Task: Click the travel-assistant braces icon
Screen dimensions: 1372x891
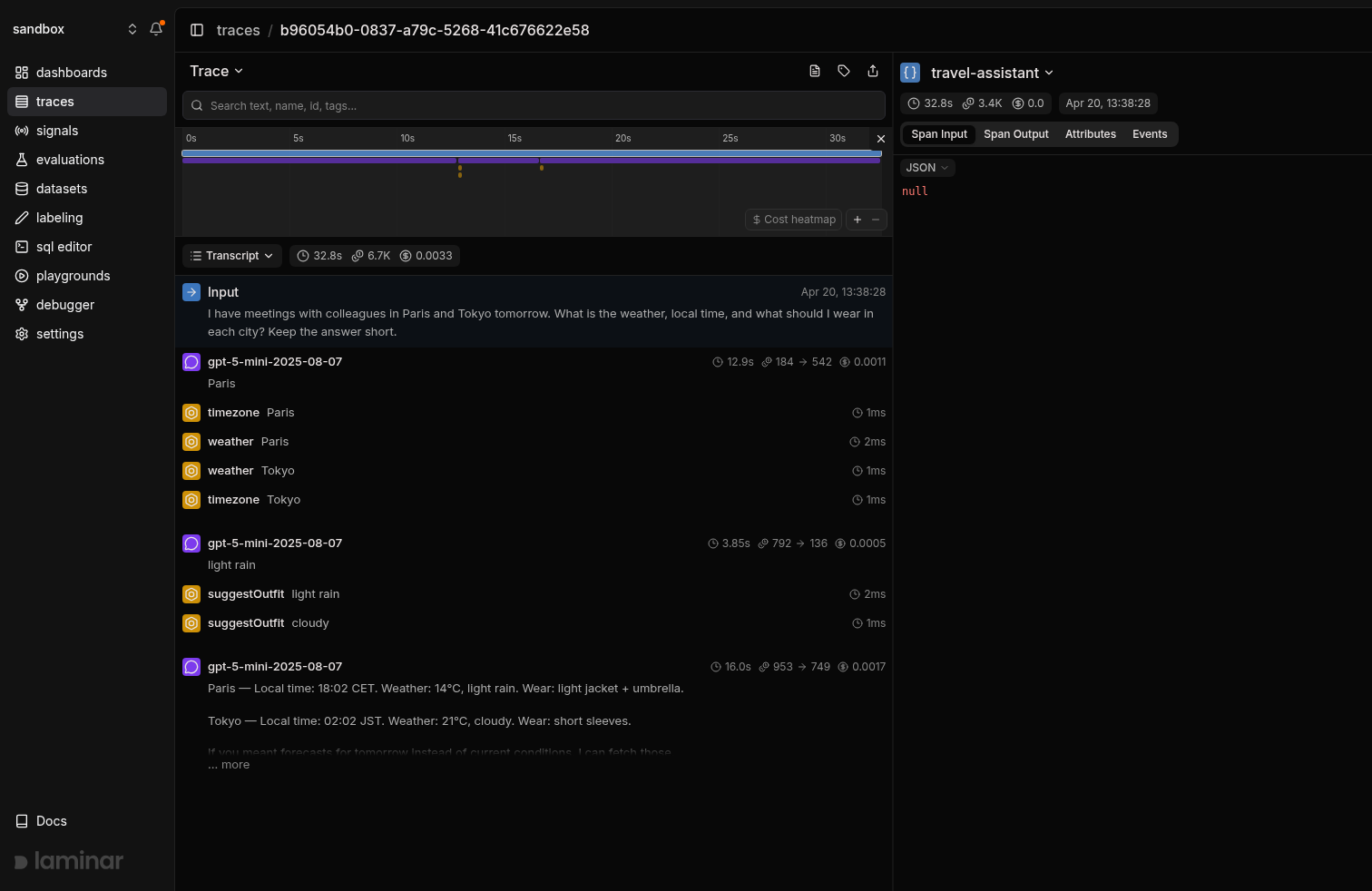Action: click(910, 73)
